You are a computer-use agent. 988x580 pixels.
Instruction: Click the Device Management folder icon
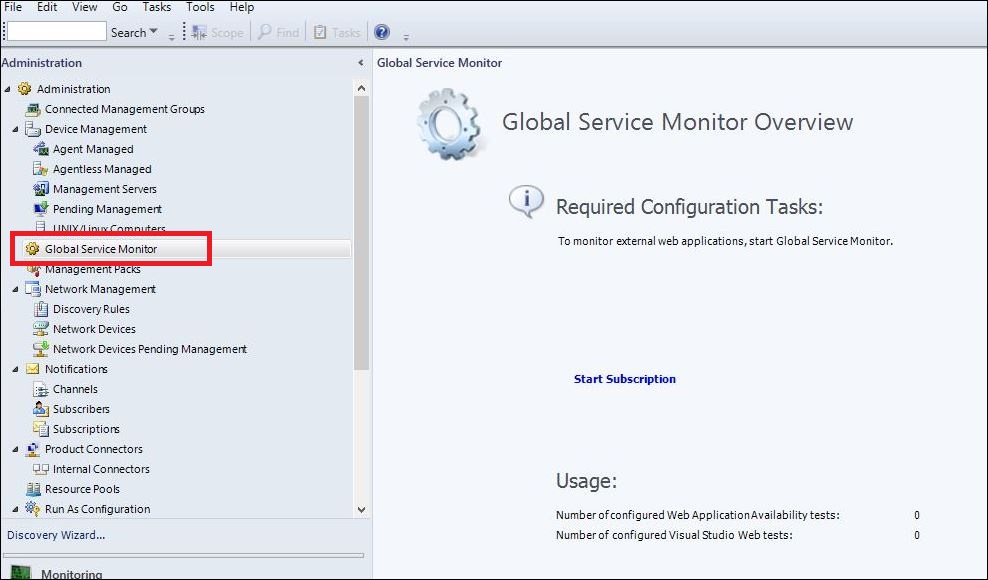click(x=33, y=129)
